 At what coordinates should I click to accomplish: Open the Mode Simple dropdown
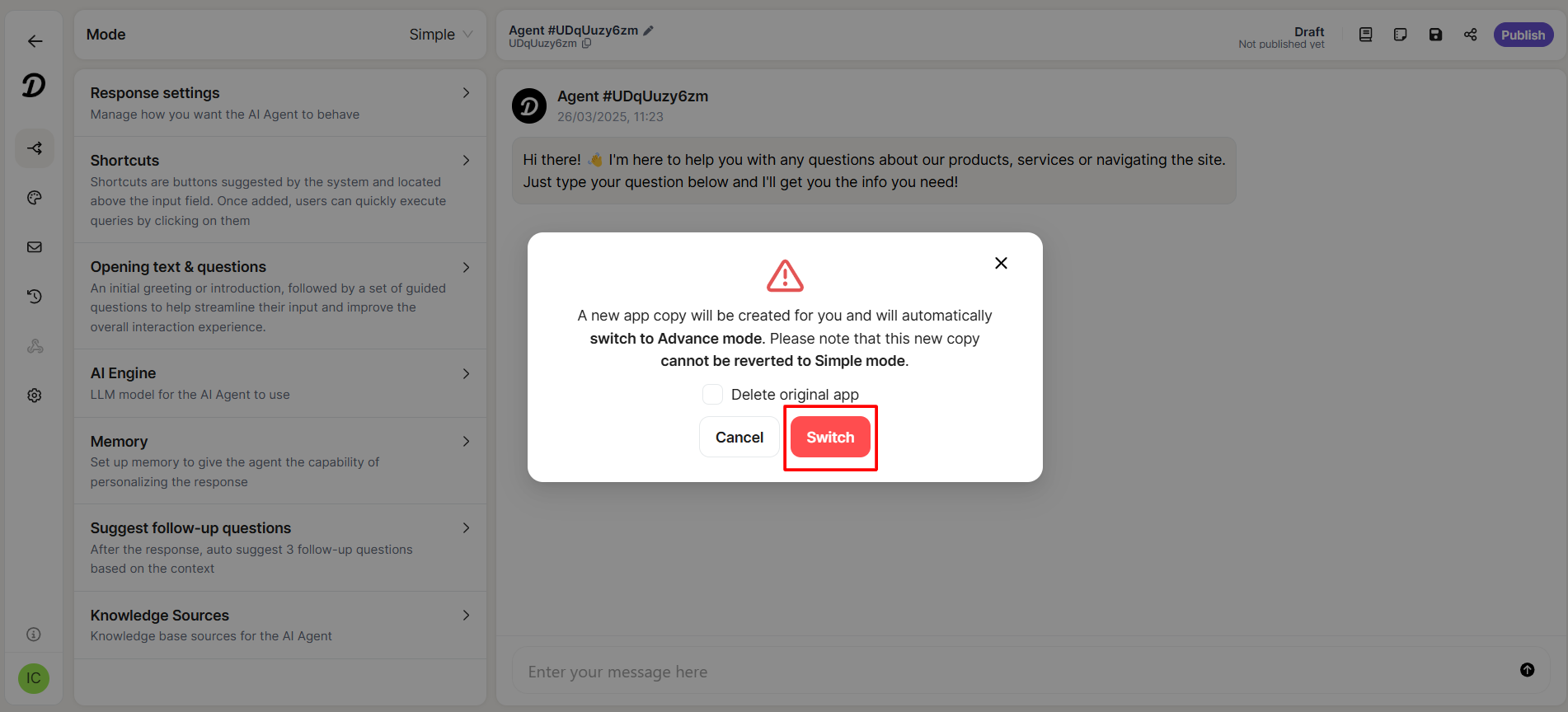tap(440, 35)
